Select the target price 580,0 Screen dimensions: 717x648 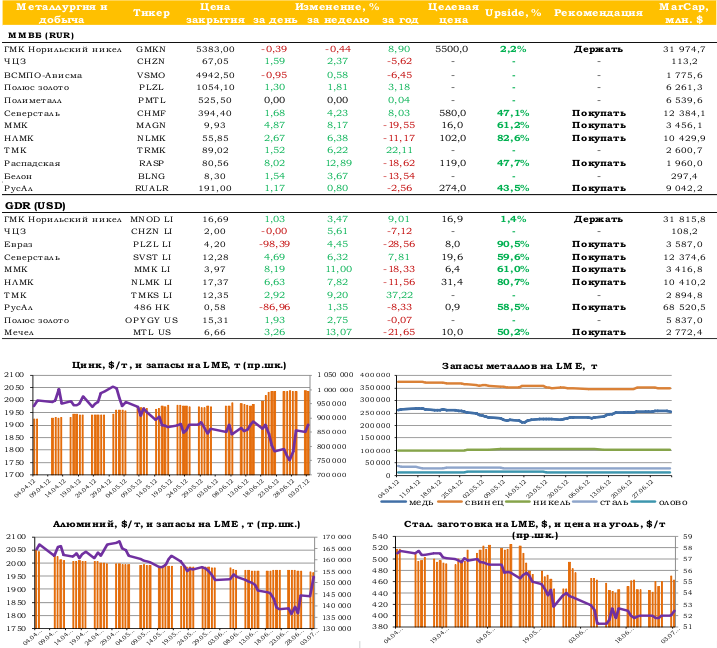pos(453,113)
